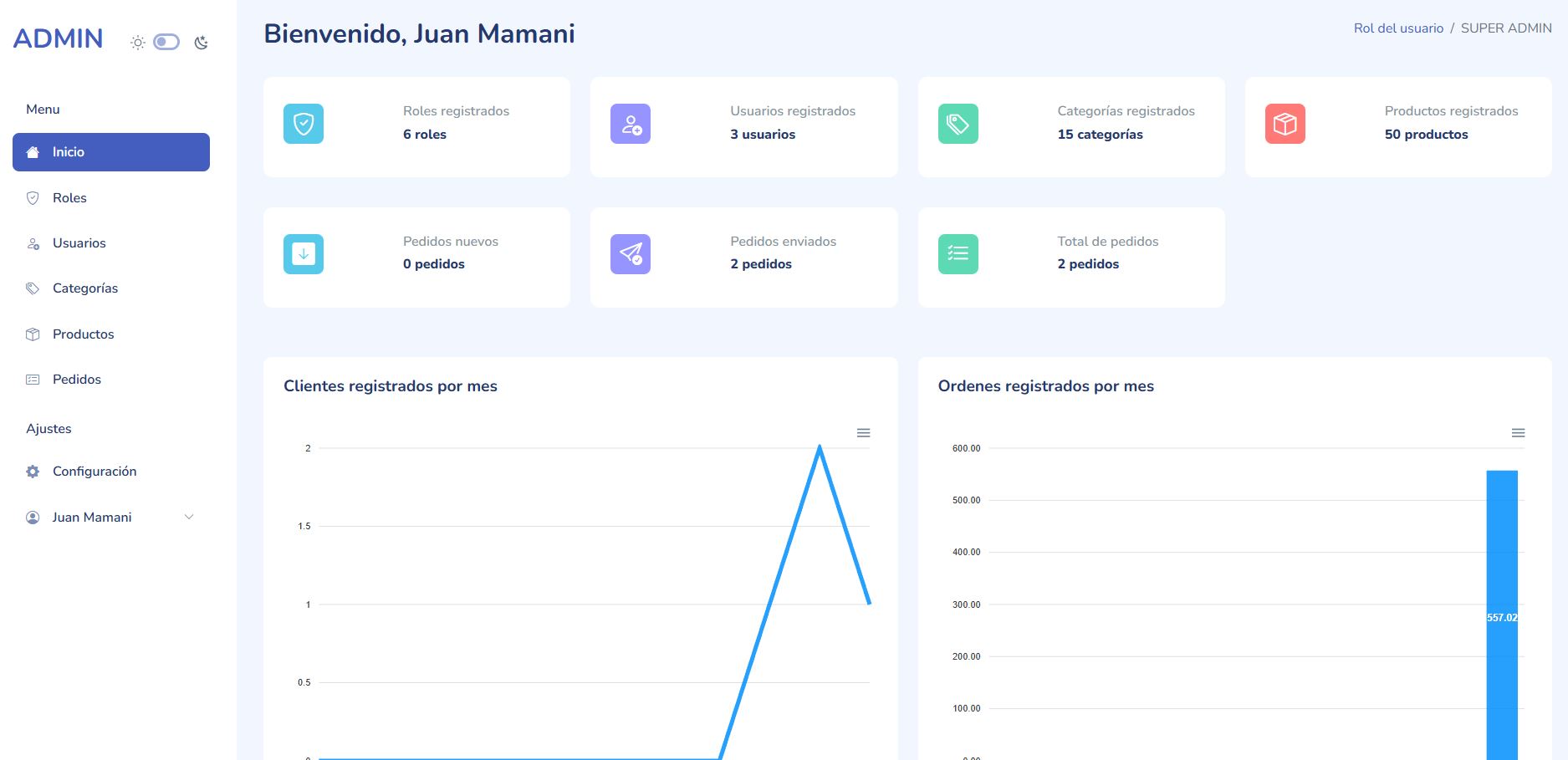Open the Ordenes registrados chart hamburger menu
Screen dimensions: 1568x760
click(1518, 433)
